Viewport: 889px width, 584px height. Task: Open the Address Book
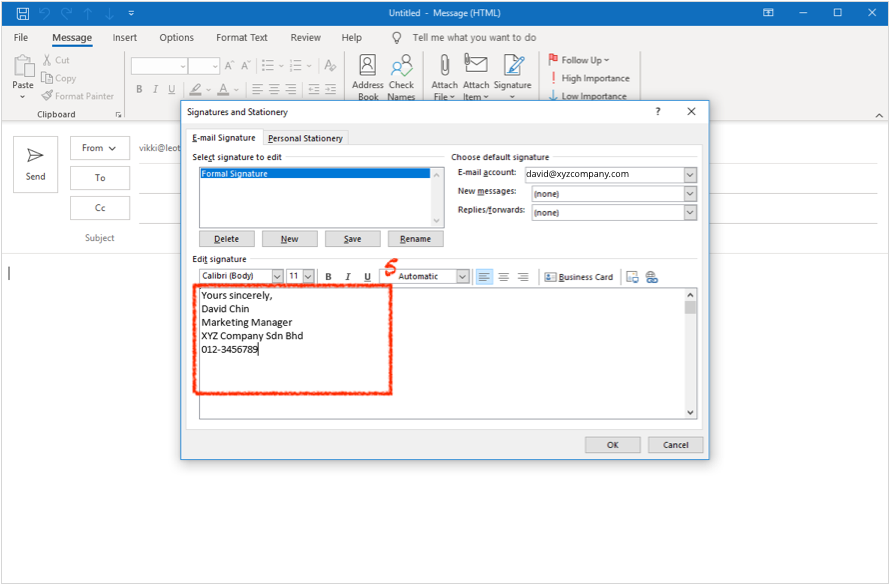368,77
